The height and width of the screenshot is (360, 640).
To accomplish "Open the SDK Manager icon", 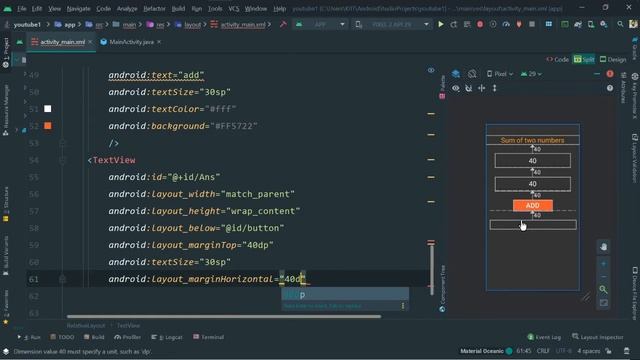I will pyautogui.click(x=604, y=24).
